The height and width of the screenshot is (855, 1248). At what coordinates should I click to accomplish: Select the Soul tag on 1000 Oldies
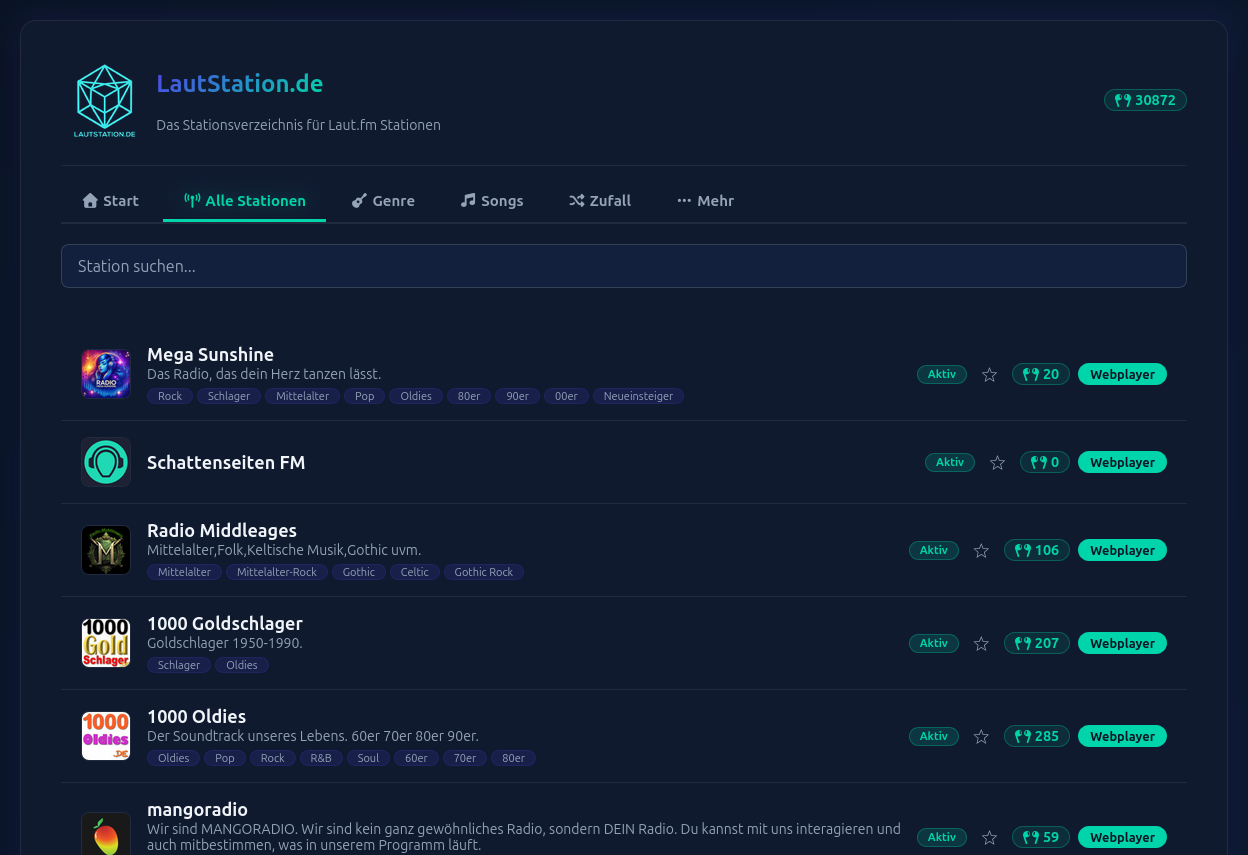coord(369,758)
